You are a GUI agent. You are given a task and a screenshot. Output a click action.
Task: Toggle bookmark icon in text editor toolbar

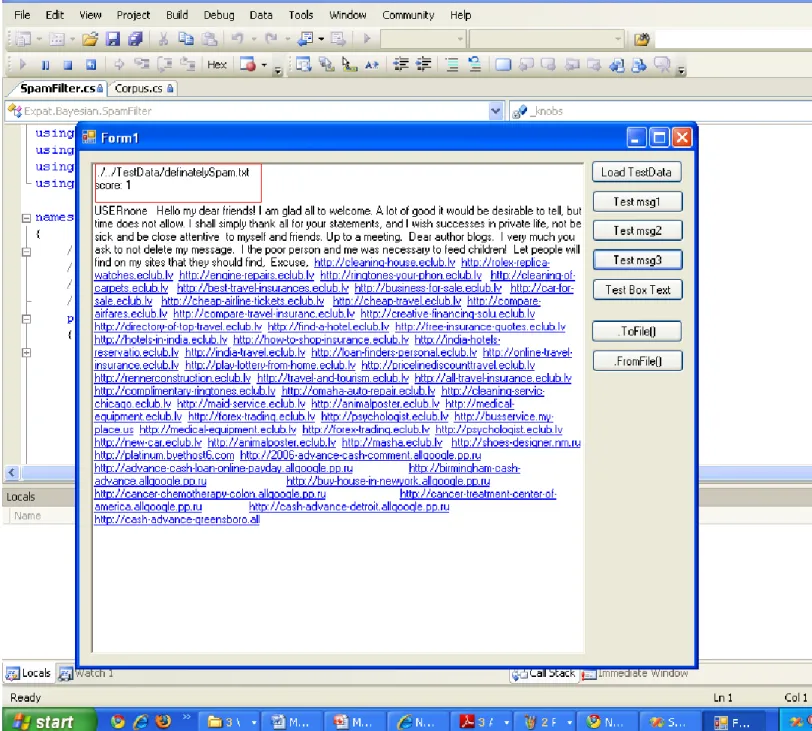pos(502,65)
